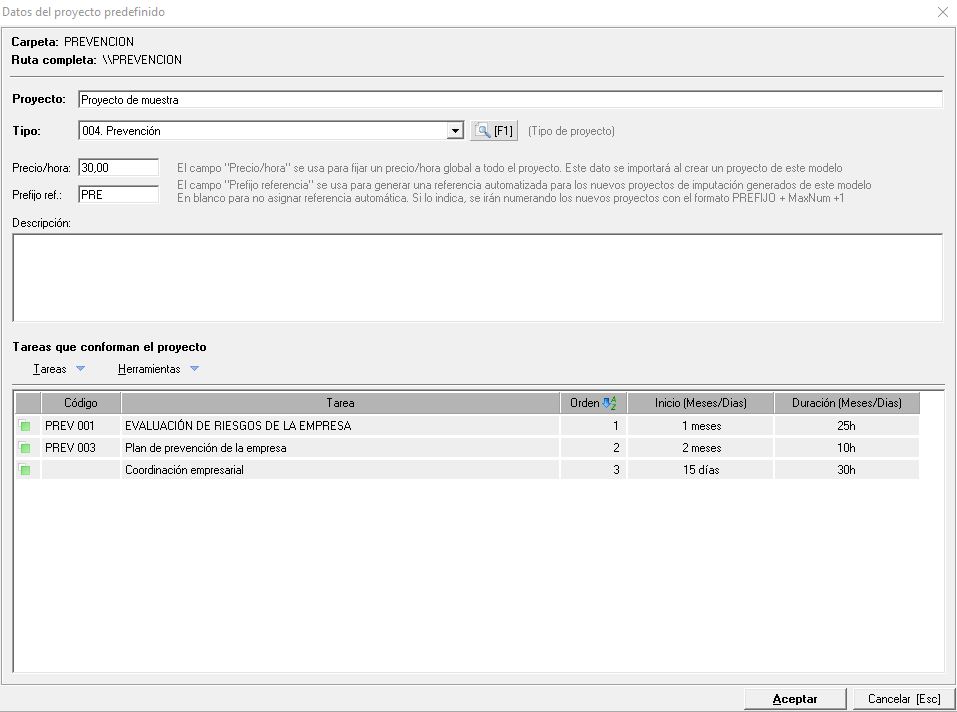The image size is (957, 712).
Task: Select the Tarea column header
Action: (340, 403)
